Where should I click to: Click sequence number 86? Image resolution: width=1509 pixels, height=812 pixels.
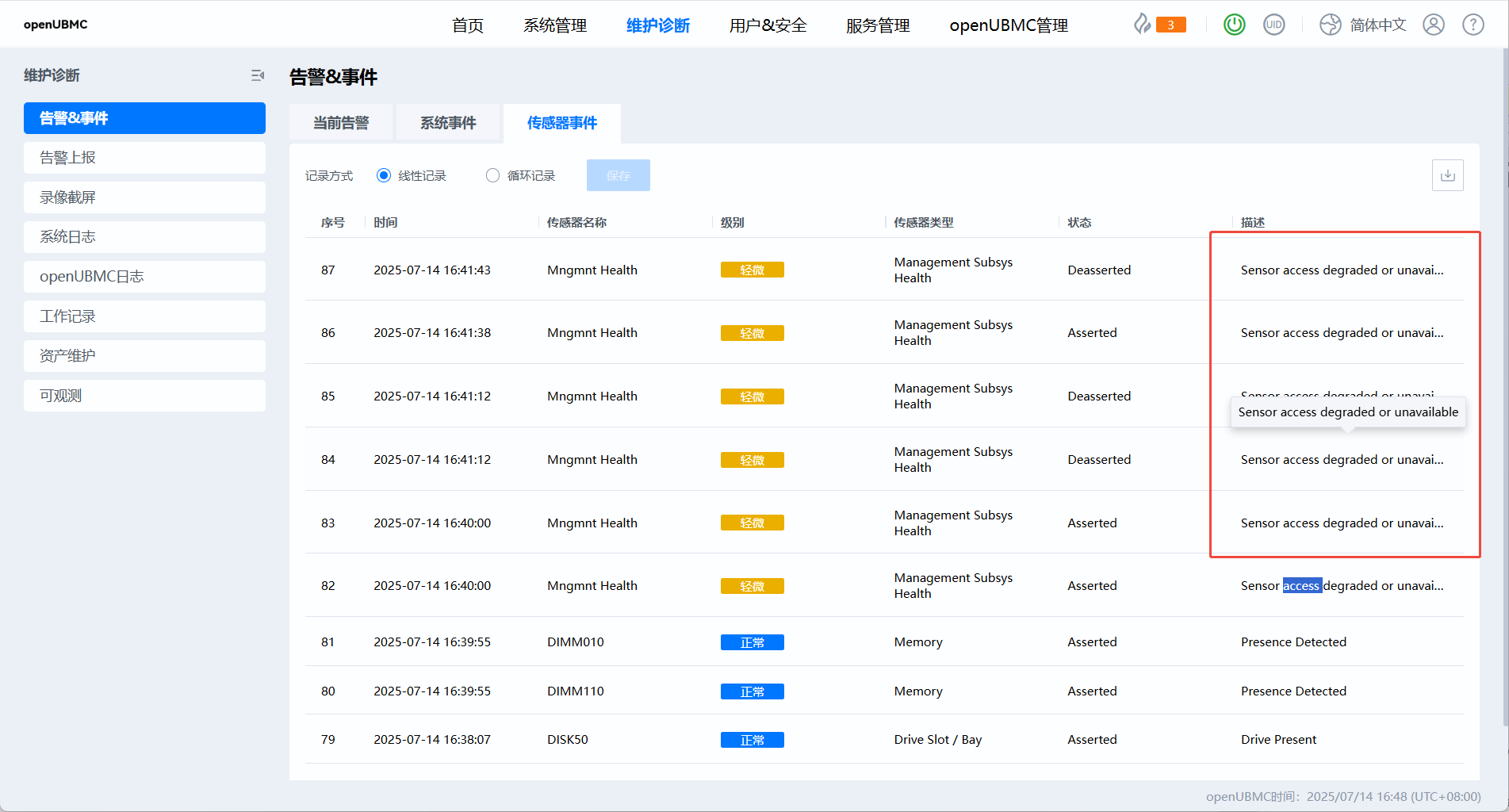pyautogui.click(x=328, y=333)
